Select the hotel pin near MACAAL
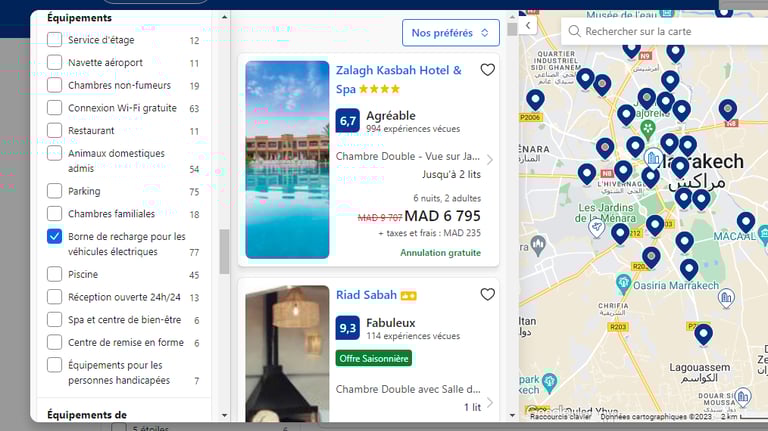 [x=745, y=222]
